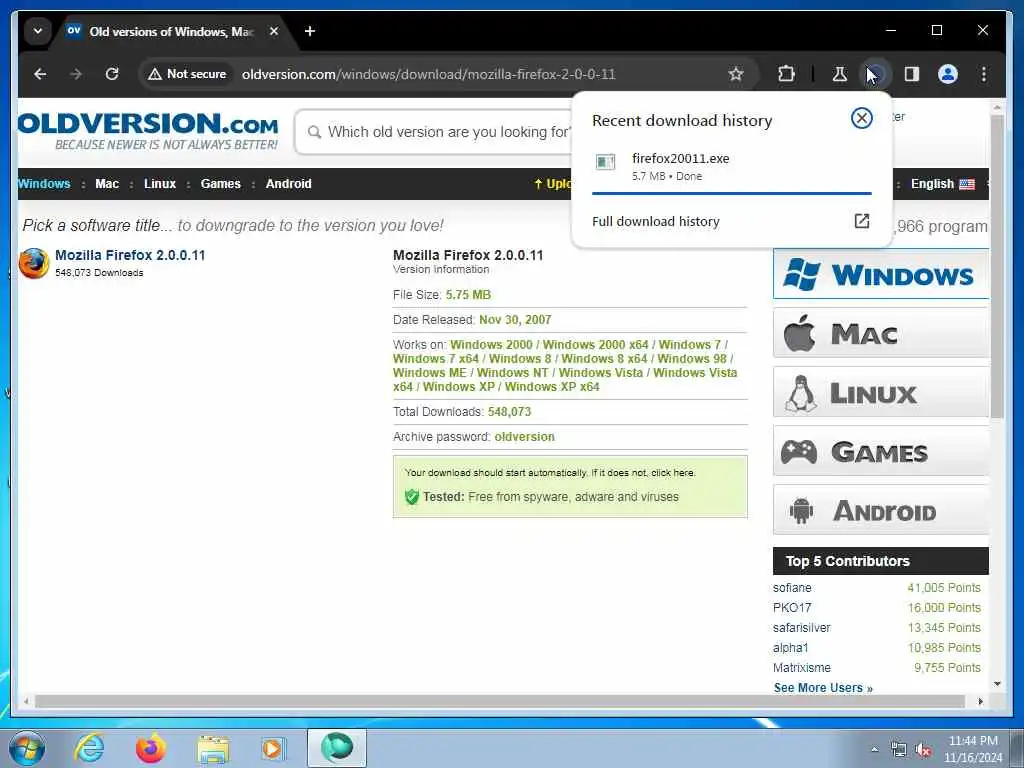Click the Android platform banner
Screen dimensions: 1024x768
[880, 509]
